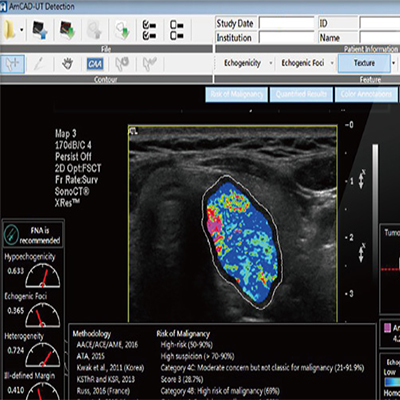Click the uncheck-all checkboxes icon
400x400 pixels.
tap(176, 30)
